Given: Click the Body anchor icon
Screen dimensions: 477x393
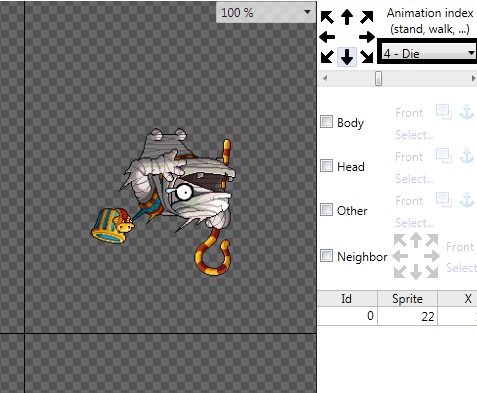Looking at the screenshot, I should [x=467, y=112].
